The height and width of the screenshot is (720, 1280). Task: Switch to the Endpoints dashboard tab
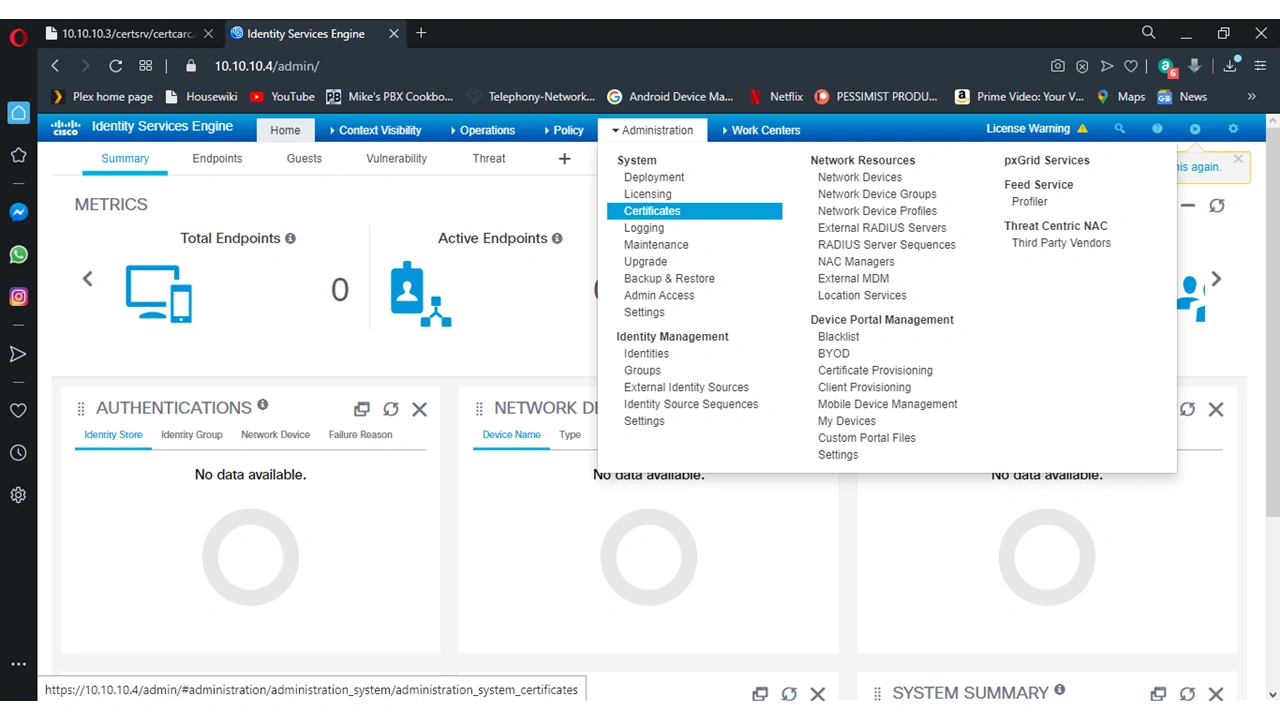point(217,159)
